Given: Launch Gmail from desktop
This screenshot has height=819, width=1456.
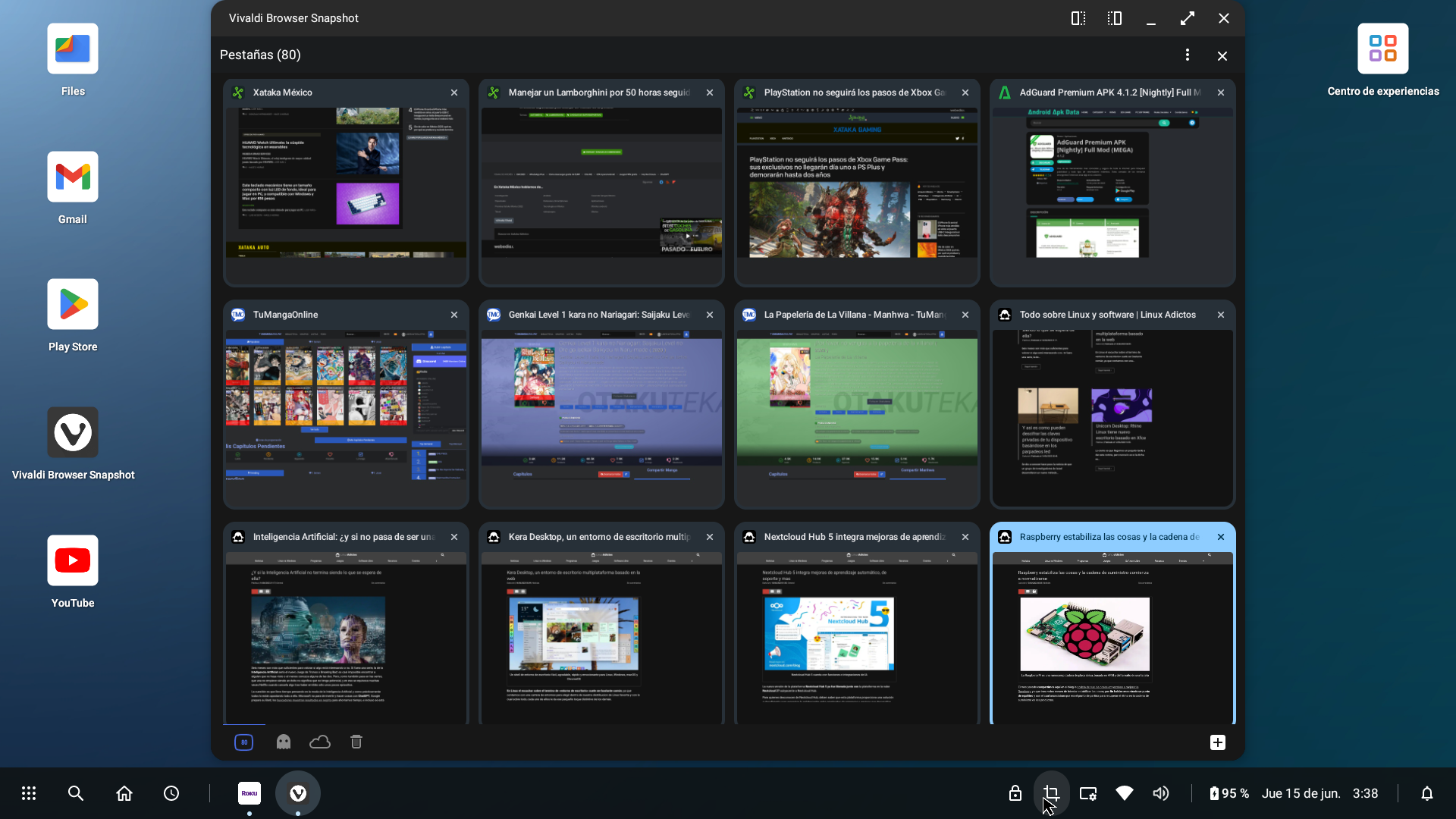Looking at the screenshot, I should point(73,188).
